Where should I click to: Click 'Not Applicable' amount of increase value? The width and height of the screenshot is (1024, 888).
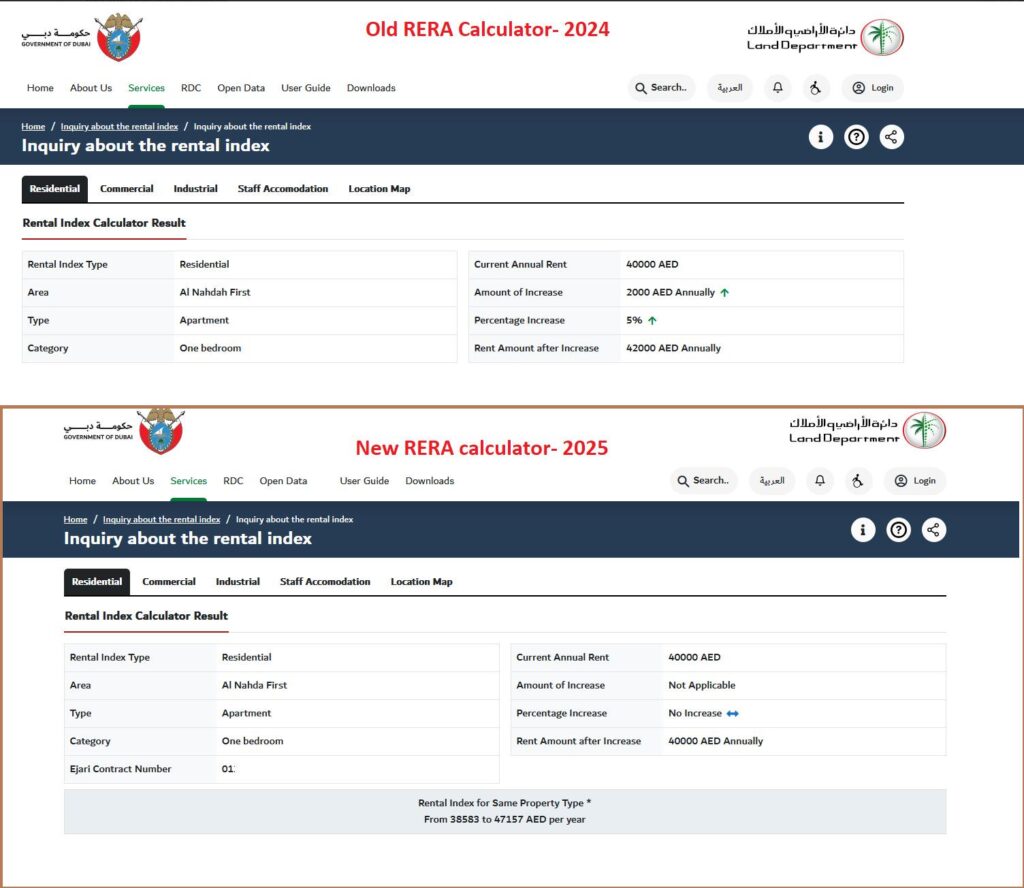[x=701, y=686]
